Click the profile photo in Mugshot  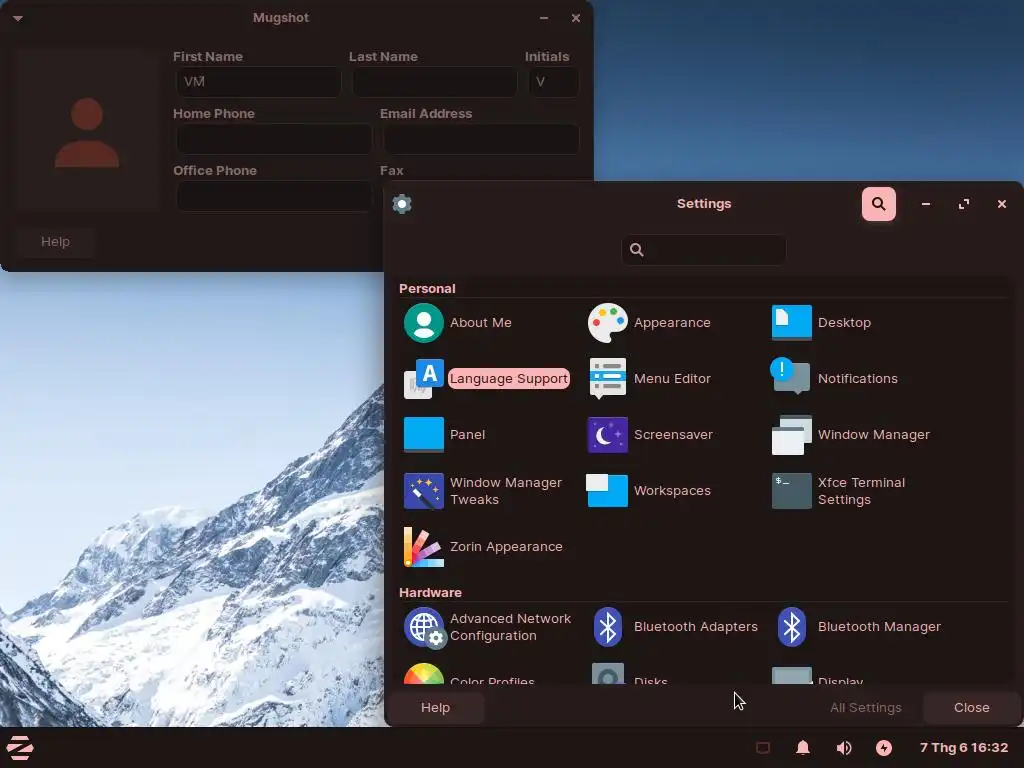(x=87, y=131)
